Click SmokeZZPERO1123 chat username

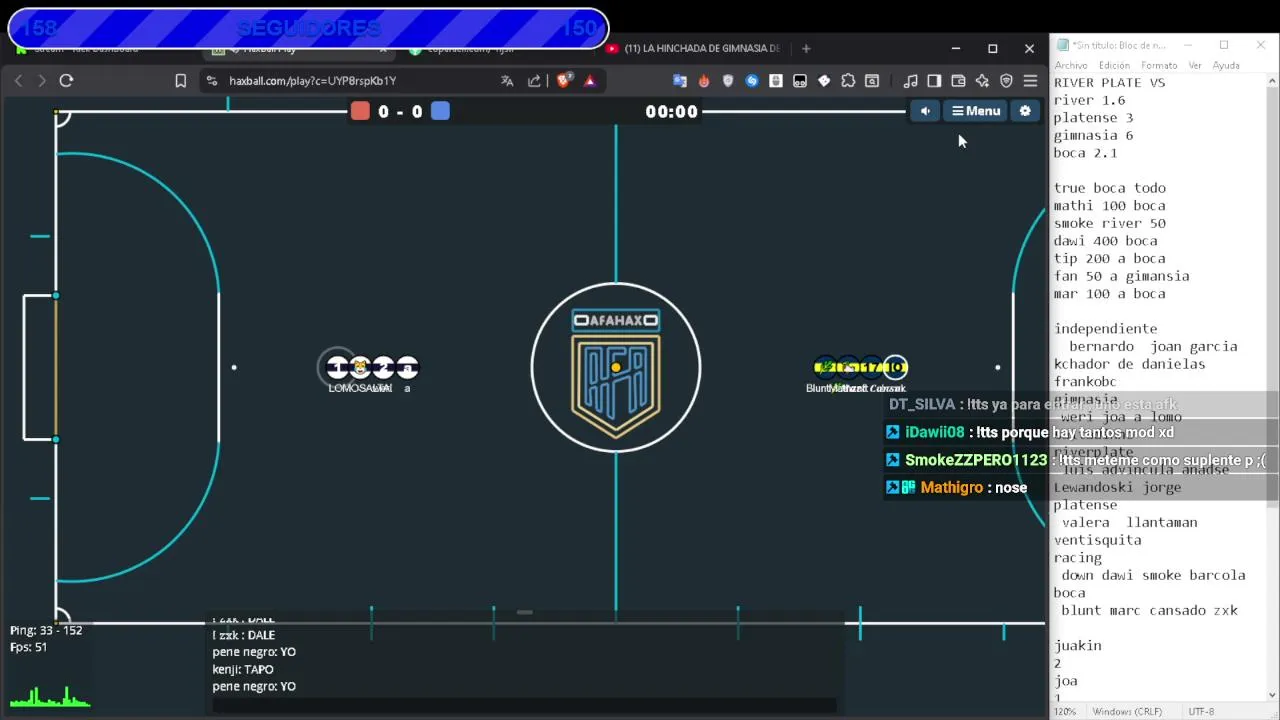coord(976,460)
